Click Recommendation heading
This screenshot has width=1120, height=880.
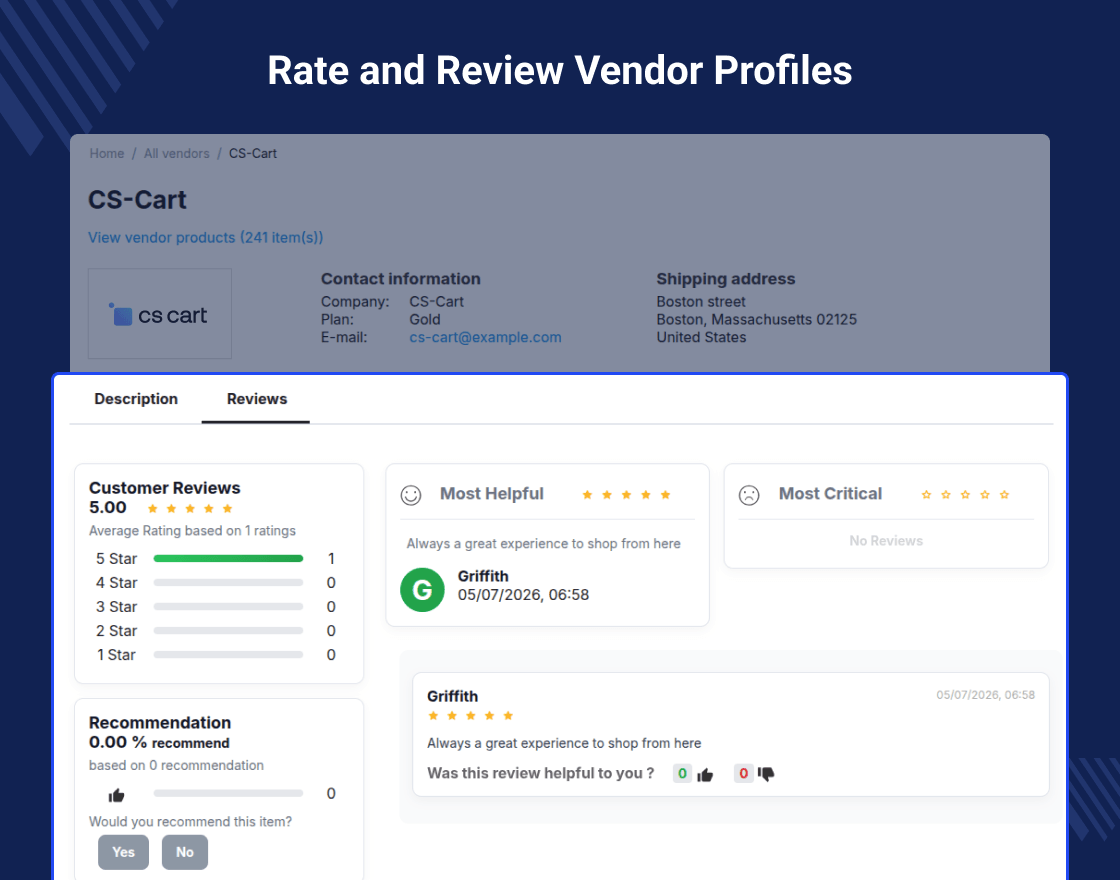[x=160, y=723]
